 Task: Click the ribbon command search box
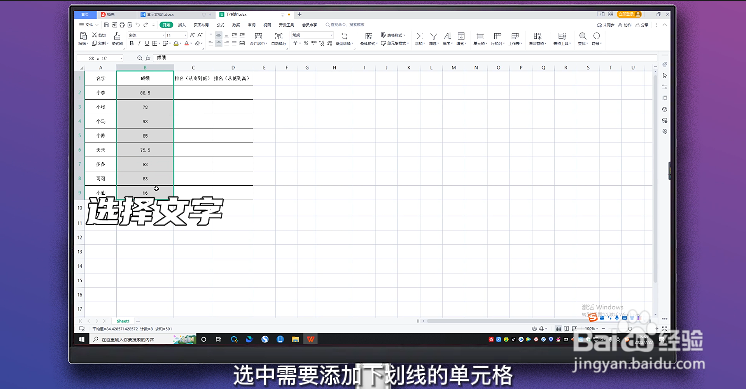[345, 24]
